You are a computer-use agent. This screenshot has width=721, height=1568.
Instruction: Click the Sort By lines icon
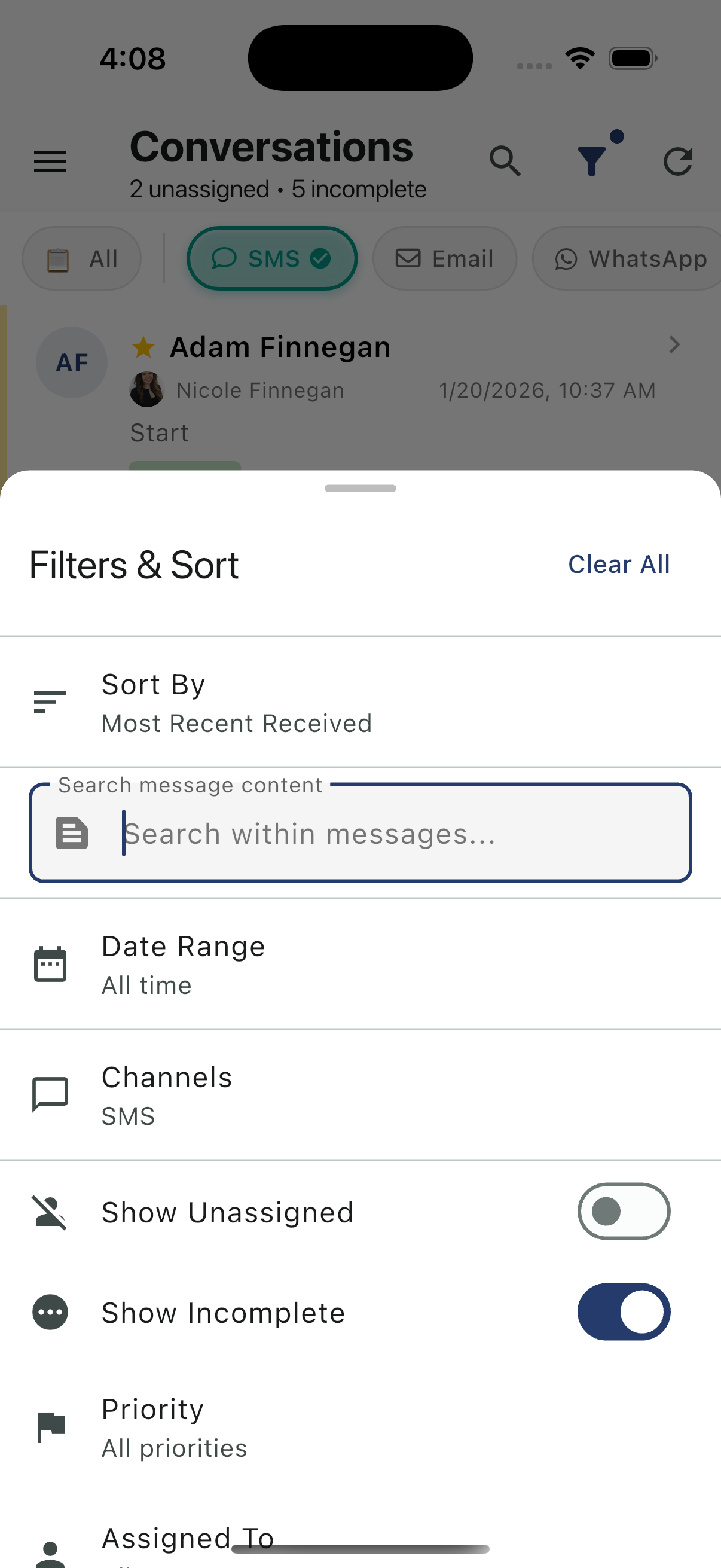[50, 702]
